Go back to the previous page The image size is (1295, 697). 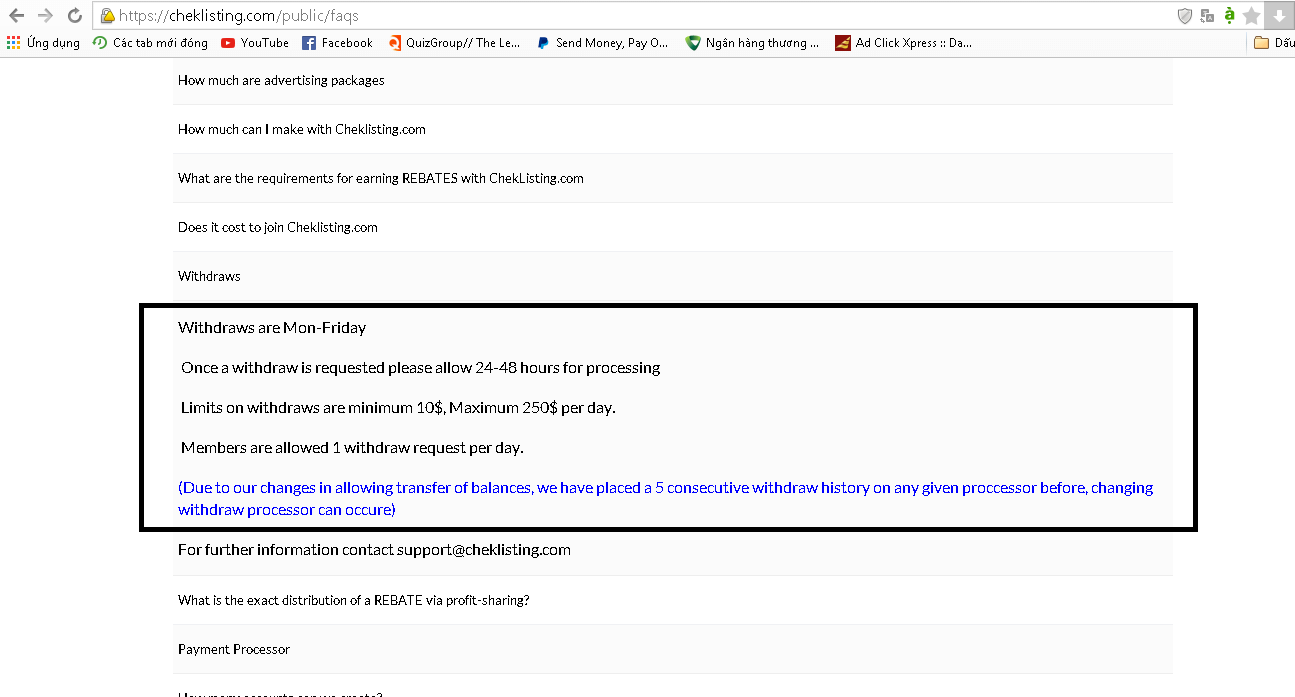click(x=17, y=16)
